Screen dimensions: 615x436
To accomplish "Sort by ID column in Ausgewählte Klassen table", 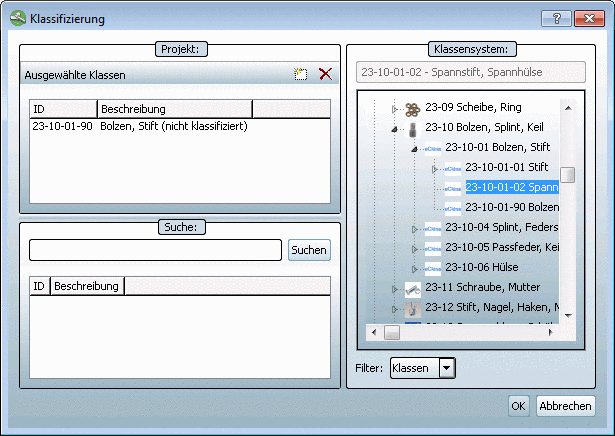I will click(63, 109).
